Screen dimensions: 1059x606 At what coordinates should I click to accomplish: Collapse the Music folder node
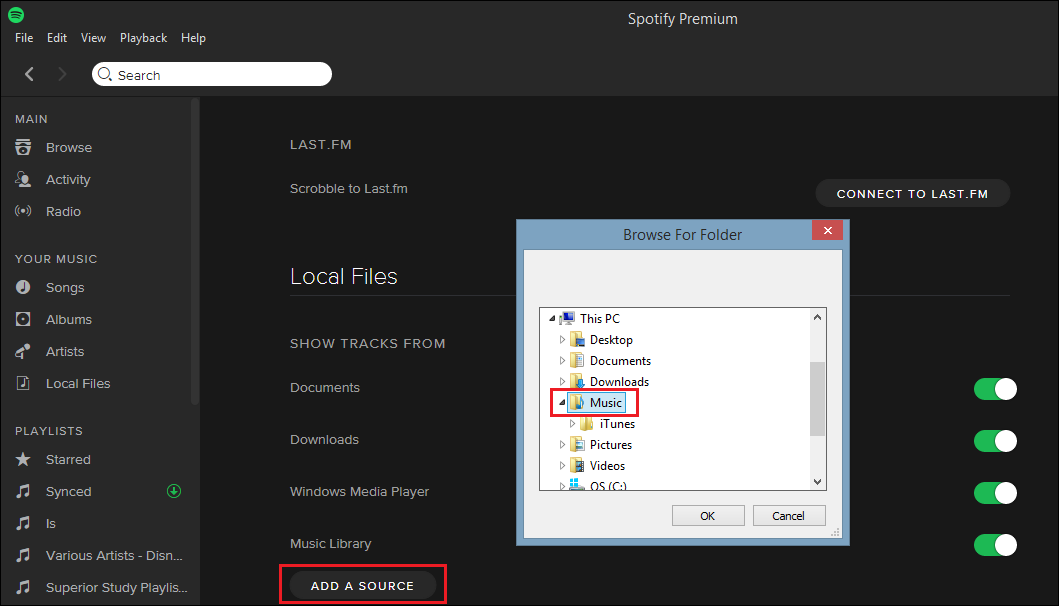tap(562, 403)
